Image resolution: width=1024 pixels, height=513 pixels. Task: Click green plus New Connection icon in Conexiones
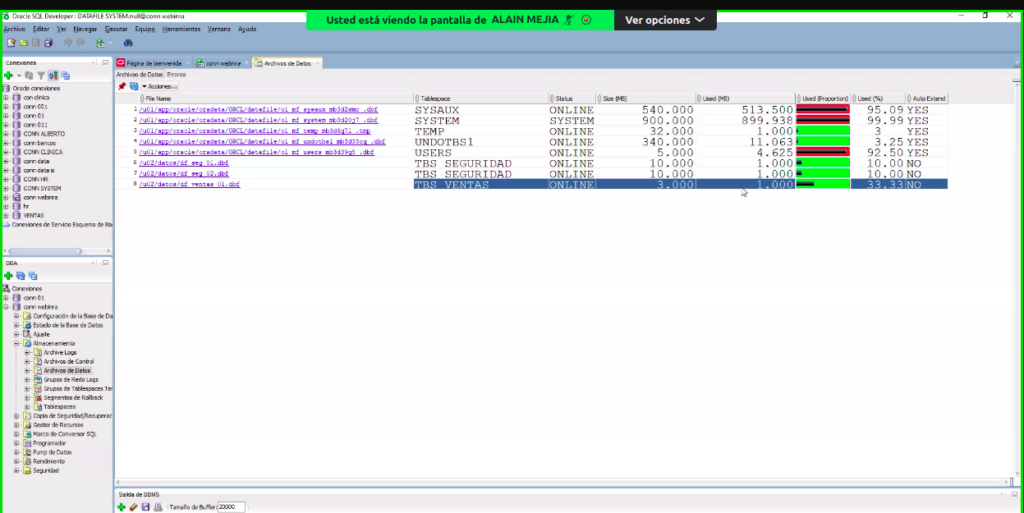tap(8, 75)
